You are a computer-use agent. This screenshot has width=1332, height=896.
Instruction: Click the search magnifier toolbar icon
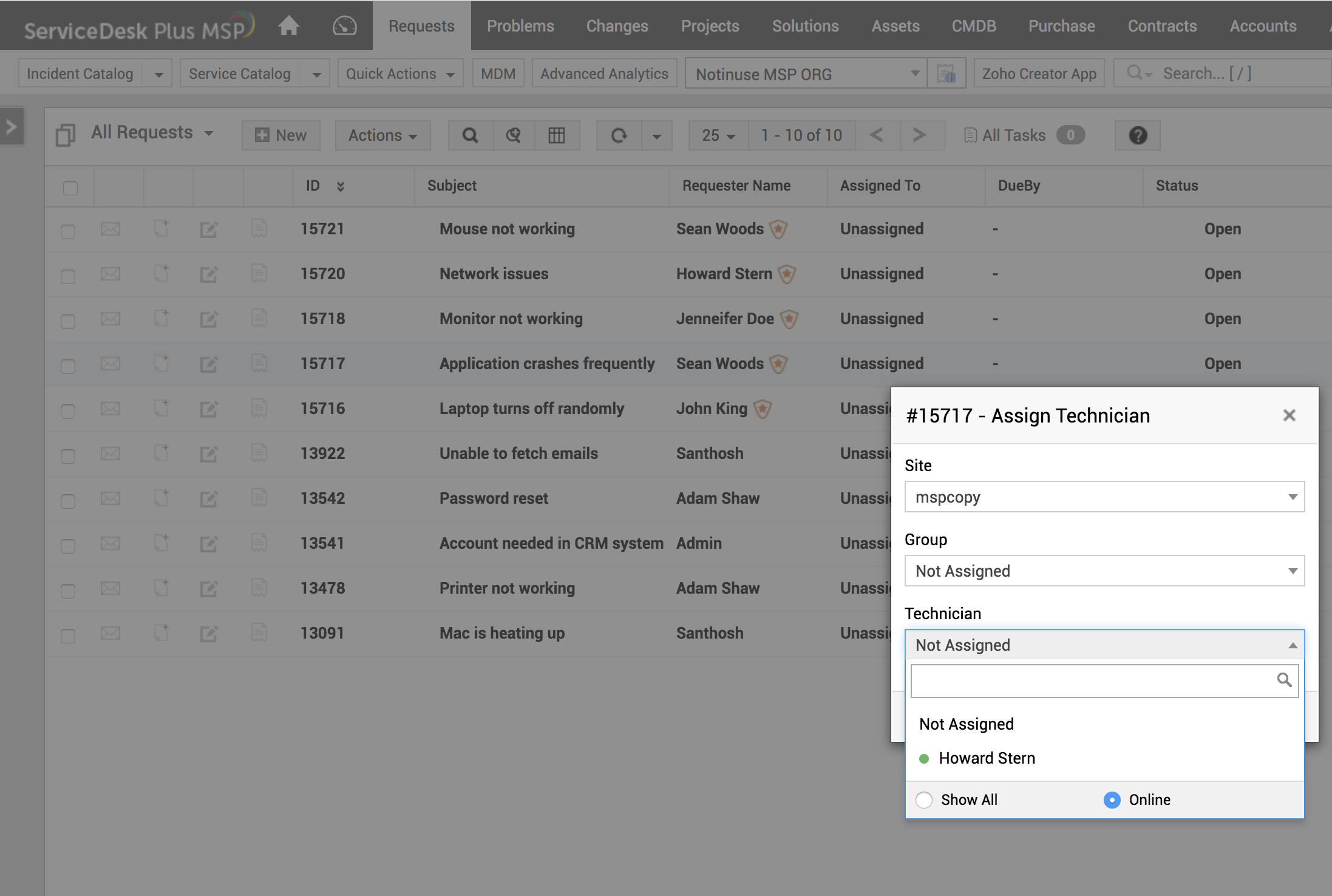[470, 135]
